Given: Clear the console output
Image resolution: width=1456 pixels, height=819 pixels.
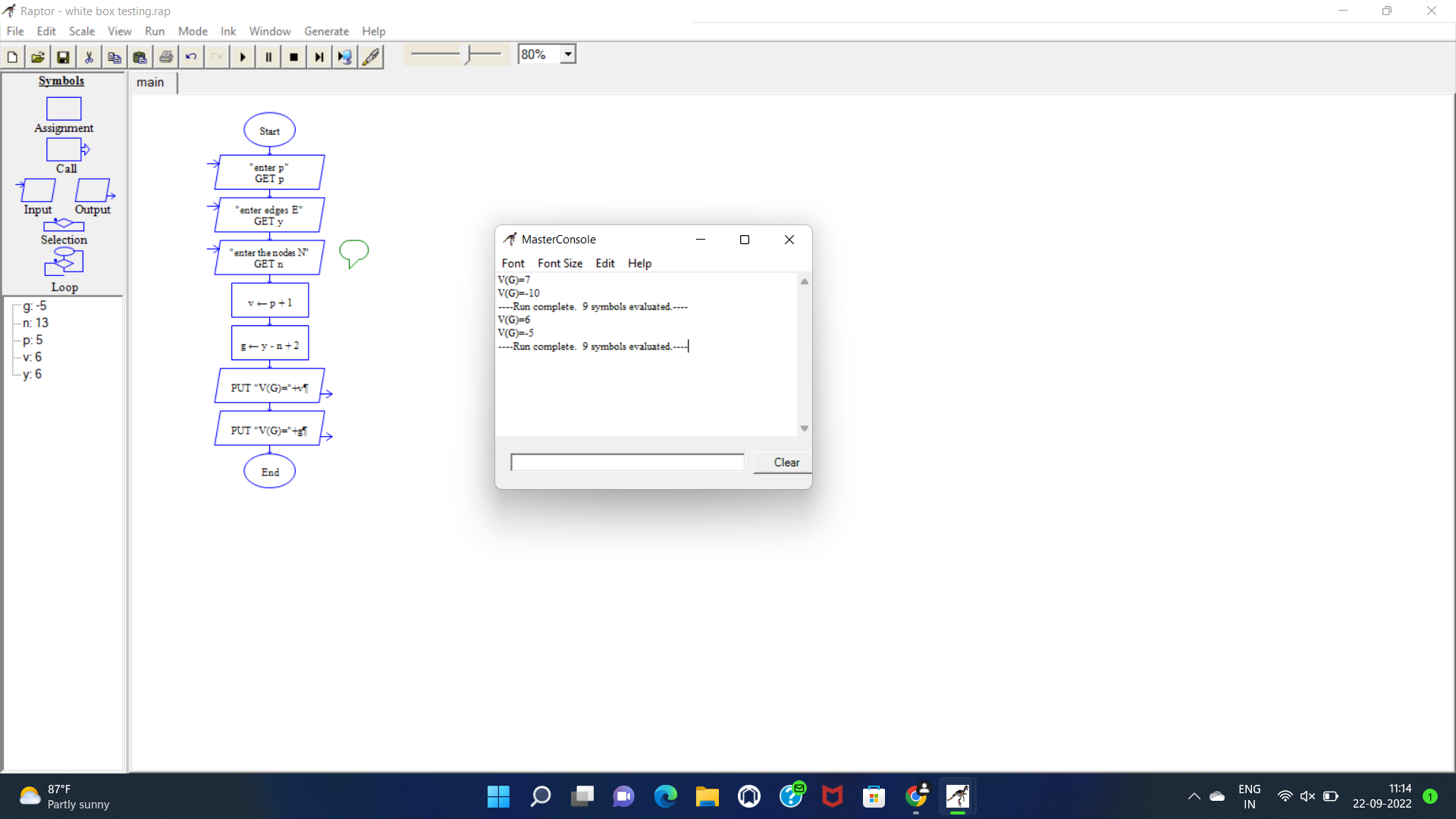Looking at the screenshot, I should (x=785, y=462).
